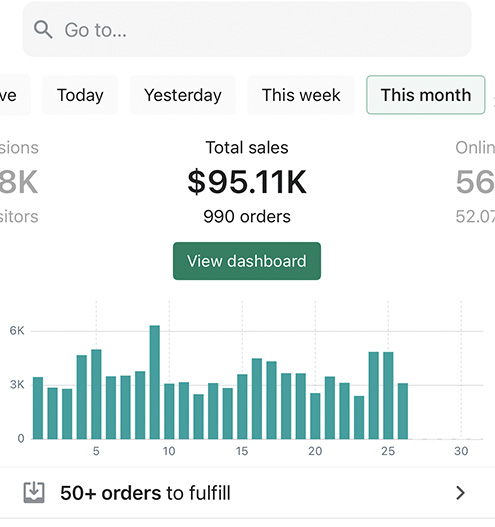Click the orders inbox tray icon

point(34,493)
